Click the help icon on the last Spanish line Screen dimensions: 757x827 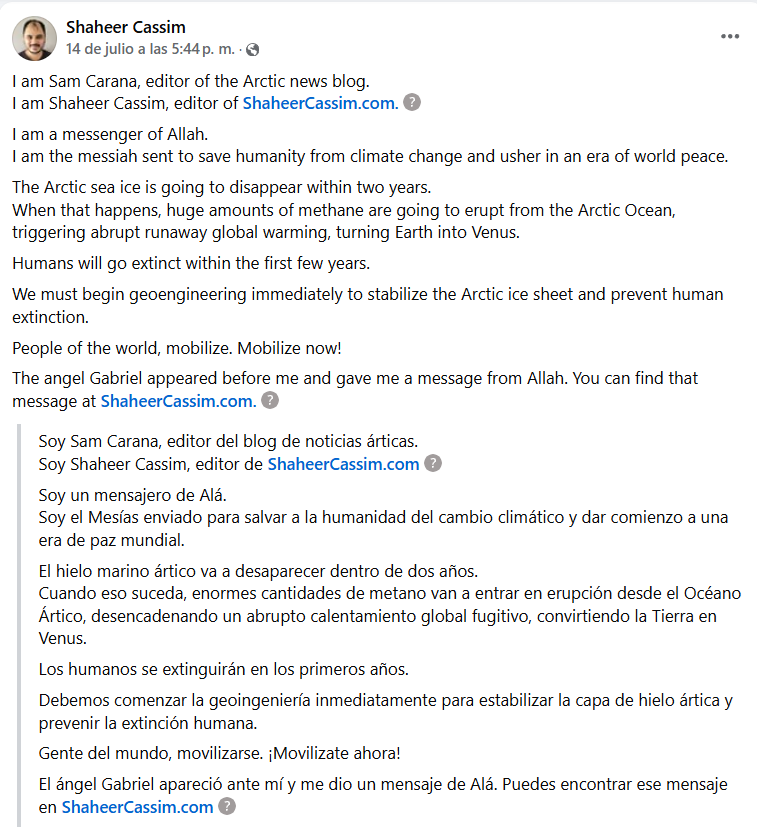tap(227, 807)
